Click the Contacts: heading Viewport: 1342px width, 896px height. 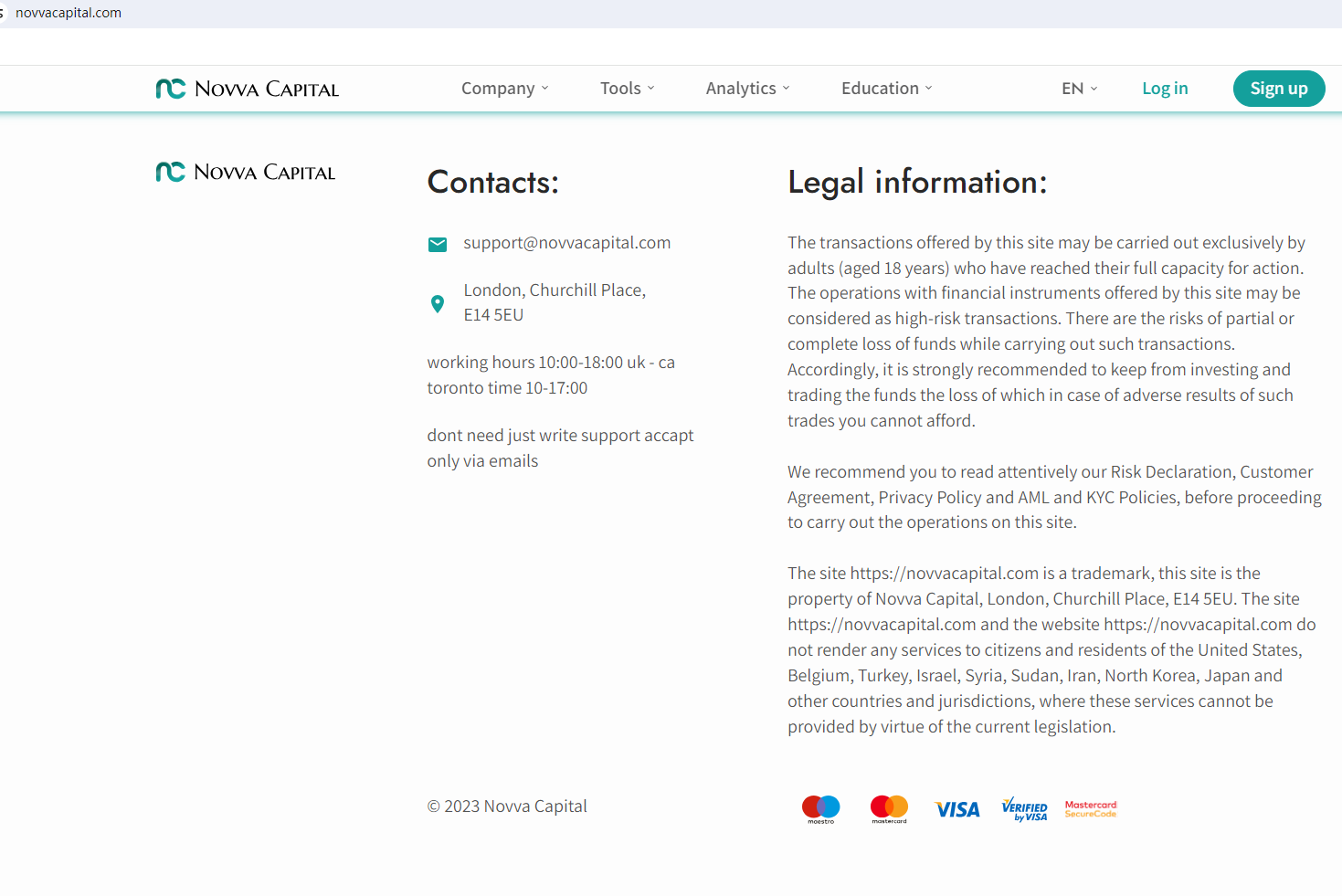[493, 183]
